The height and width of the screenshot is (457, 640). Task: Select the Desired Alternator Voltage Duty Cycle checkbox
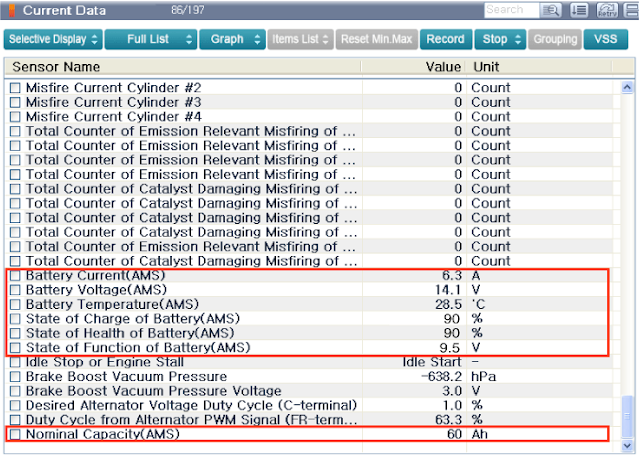[x=15, y=406]
